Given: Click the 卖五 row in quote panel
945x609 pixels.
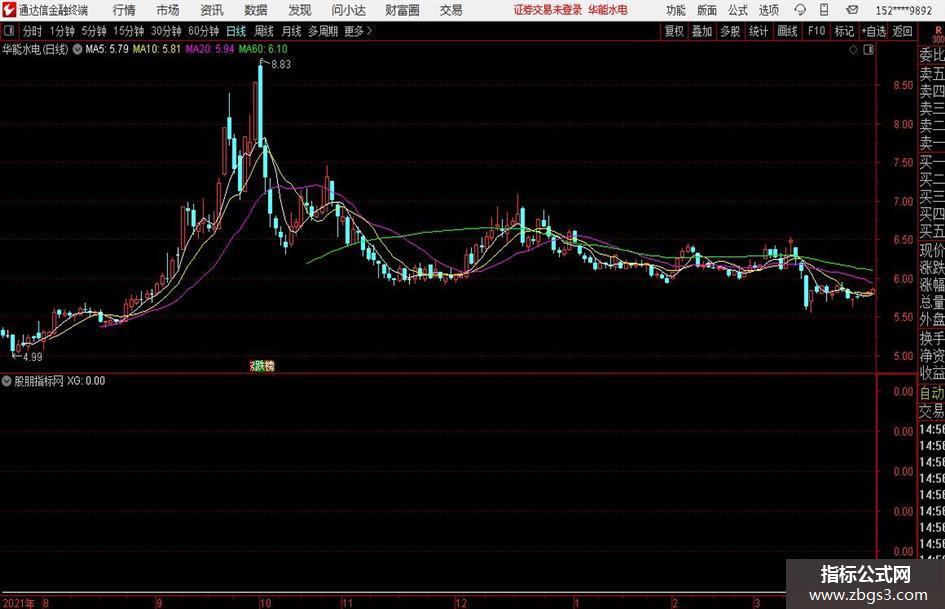Looking at the screenshot, I should [x=932, y=74].
